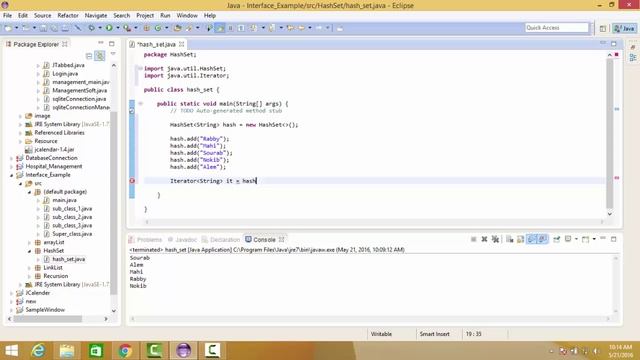Expand the Hospital_Management project

[11, 167]
